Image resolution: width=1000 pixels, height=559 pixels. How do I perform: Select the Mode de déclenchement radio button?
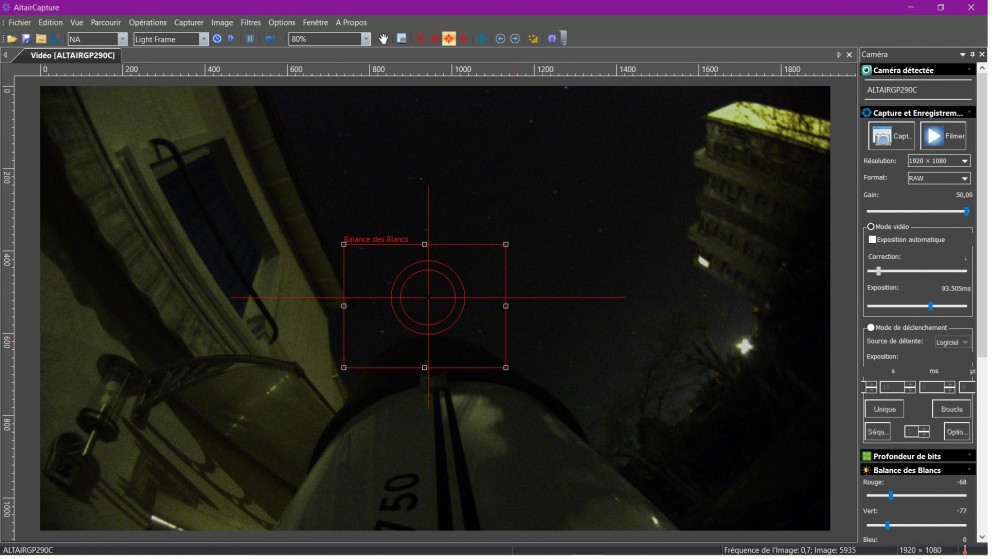[x=871, y=328]
